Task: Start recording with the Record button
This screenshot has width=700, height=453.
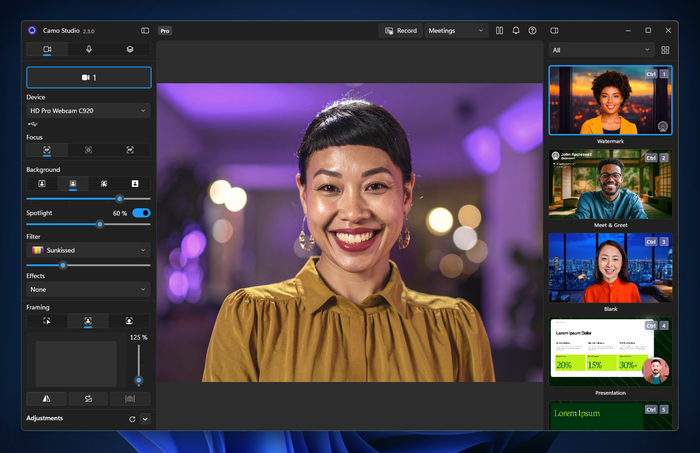Action: click(401, 30)
